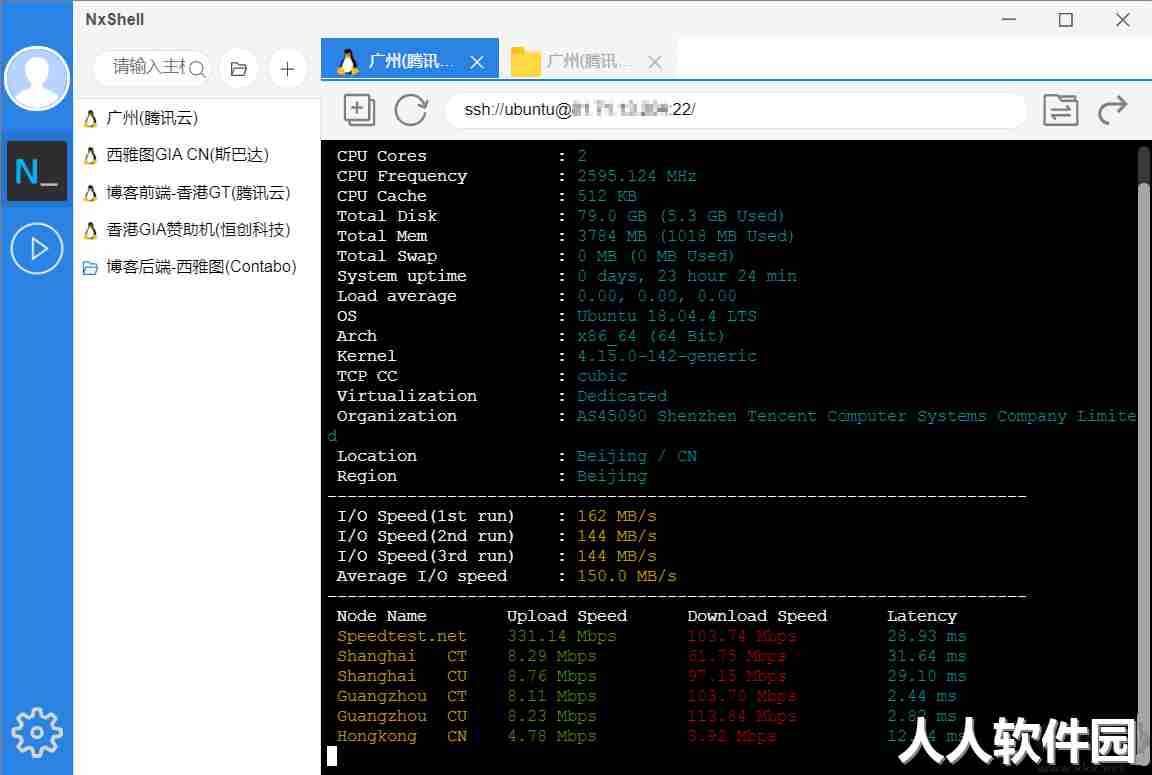Select host 广州(腾讯云) in the list
This screenshot has width=1152, height=775.
198,118
